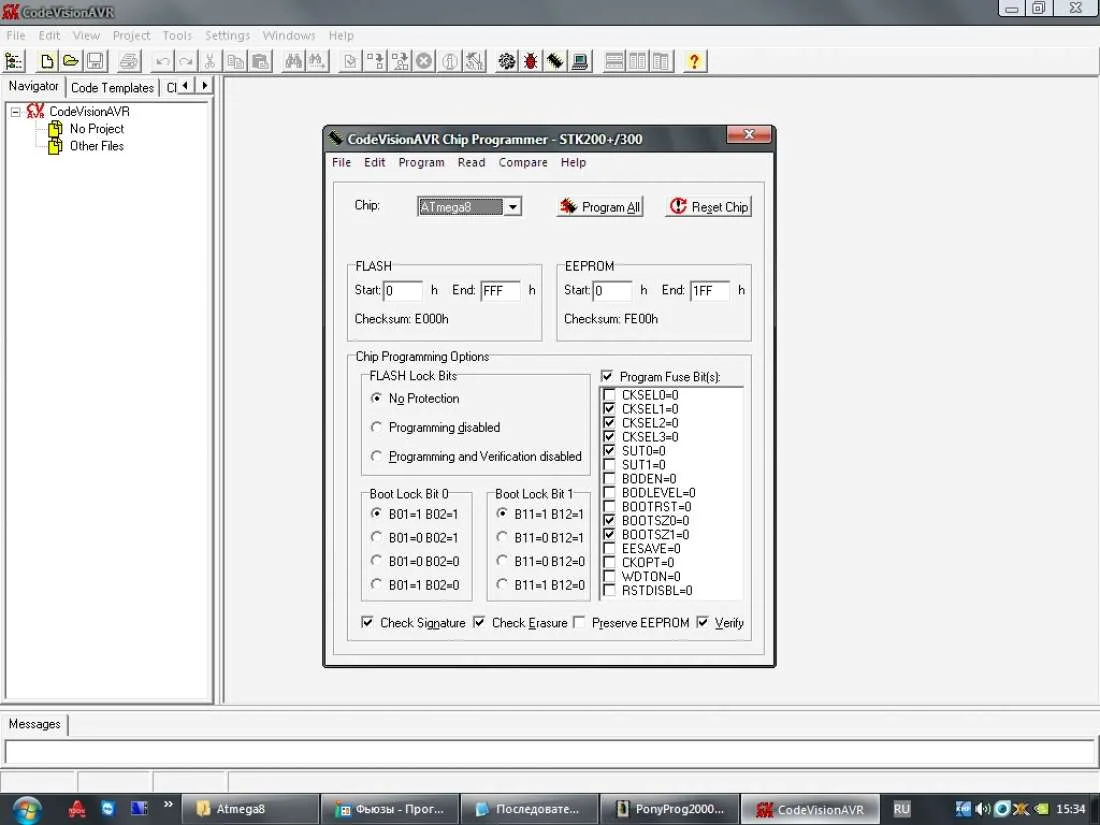Check the Preserve EEPROM option
Screen dimensions: 1100x825
click(x=579, y=622)
